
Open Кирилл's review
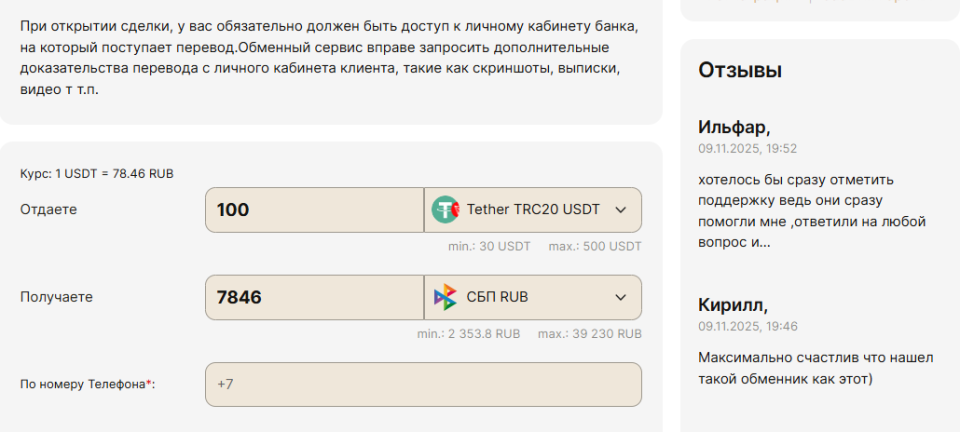(x=733, y=305)
